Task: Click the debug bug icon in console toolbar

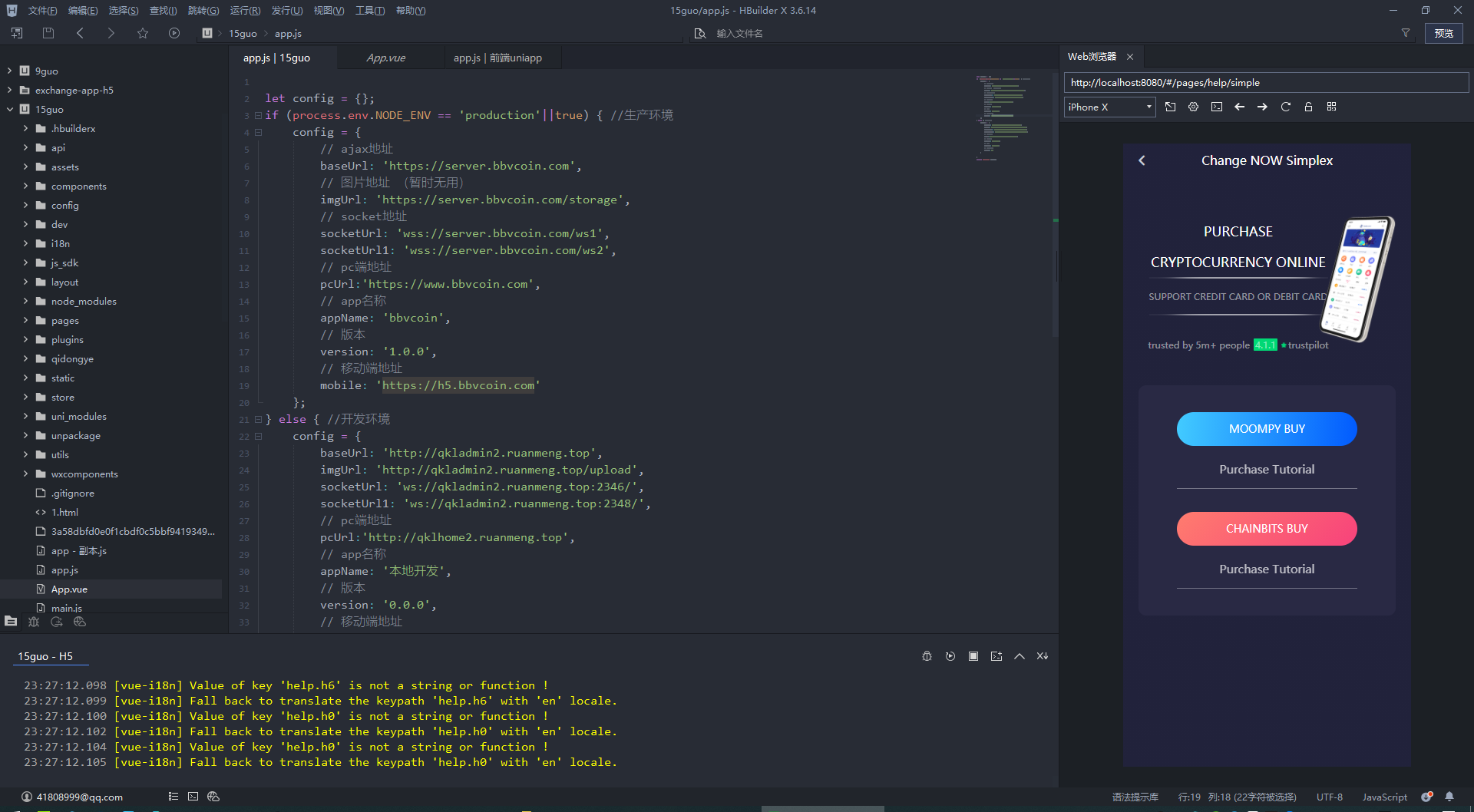Action: coord(927,656)
